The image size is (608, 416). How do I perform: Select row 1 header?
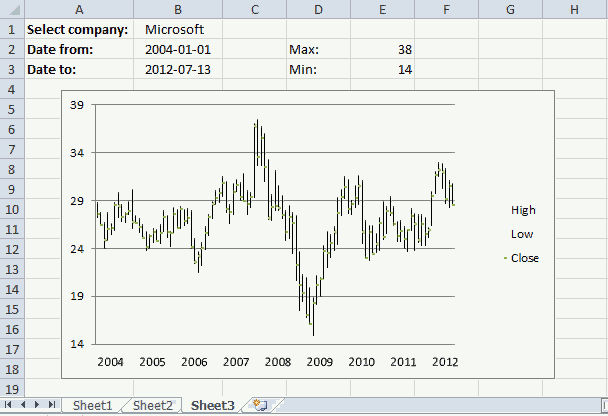[12, 29]
